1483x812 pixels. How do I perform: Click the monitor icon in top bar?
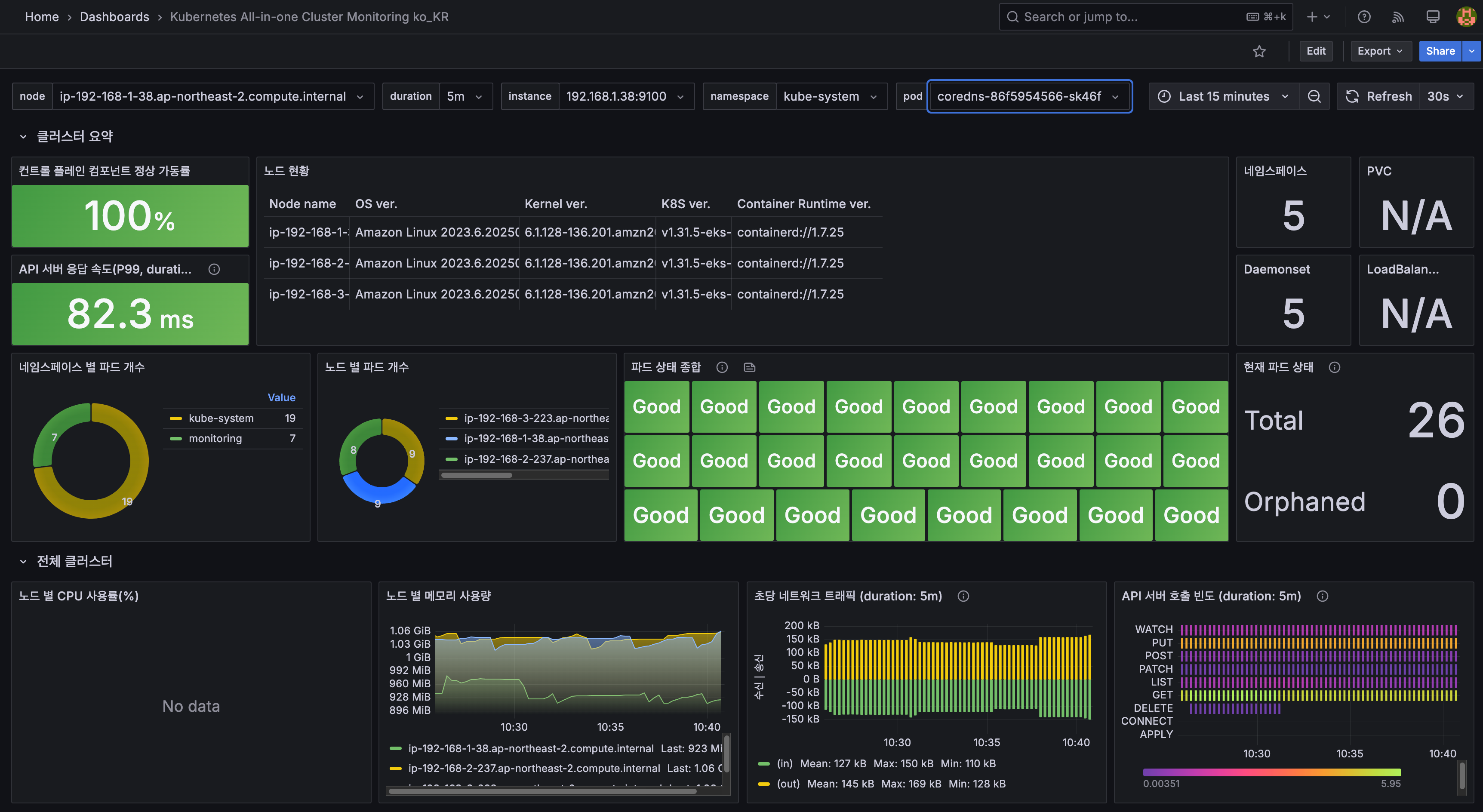point(1433,17)
